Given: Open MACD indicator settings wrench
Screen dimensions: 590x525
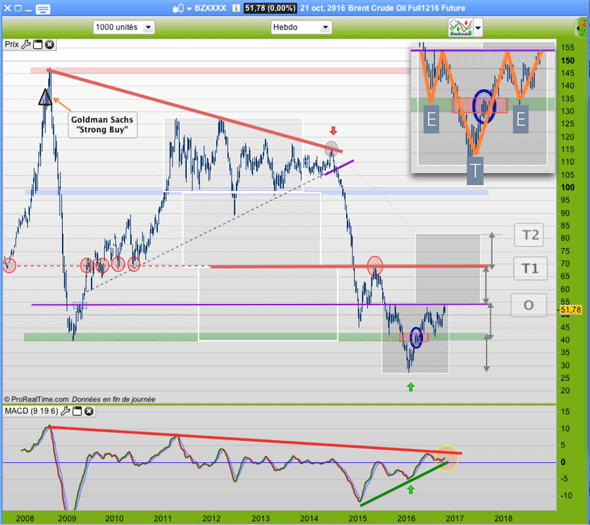Looking at the screenshot, I should 65,411.
